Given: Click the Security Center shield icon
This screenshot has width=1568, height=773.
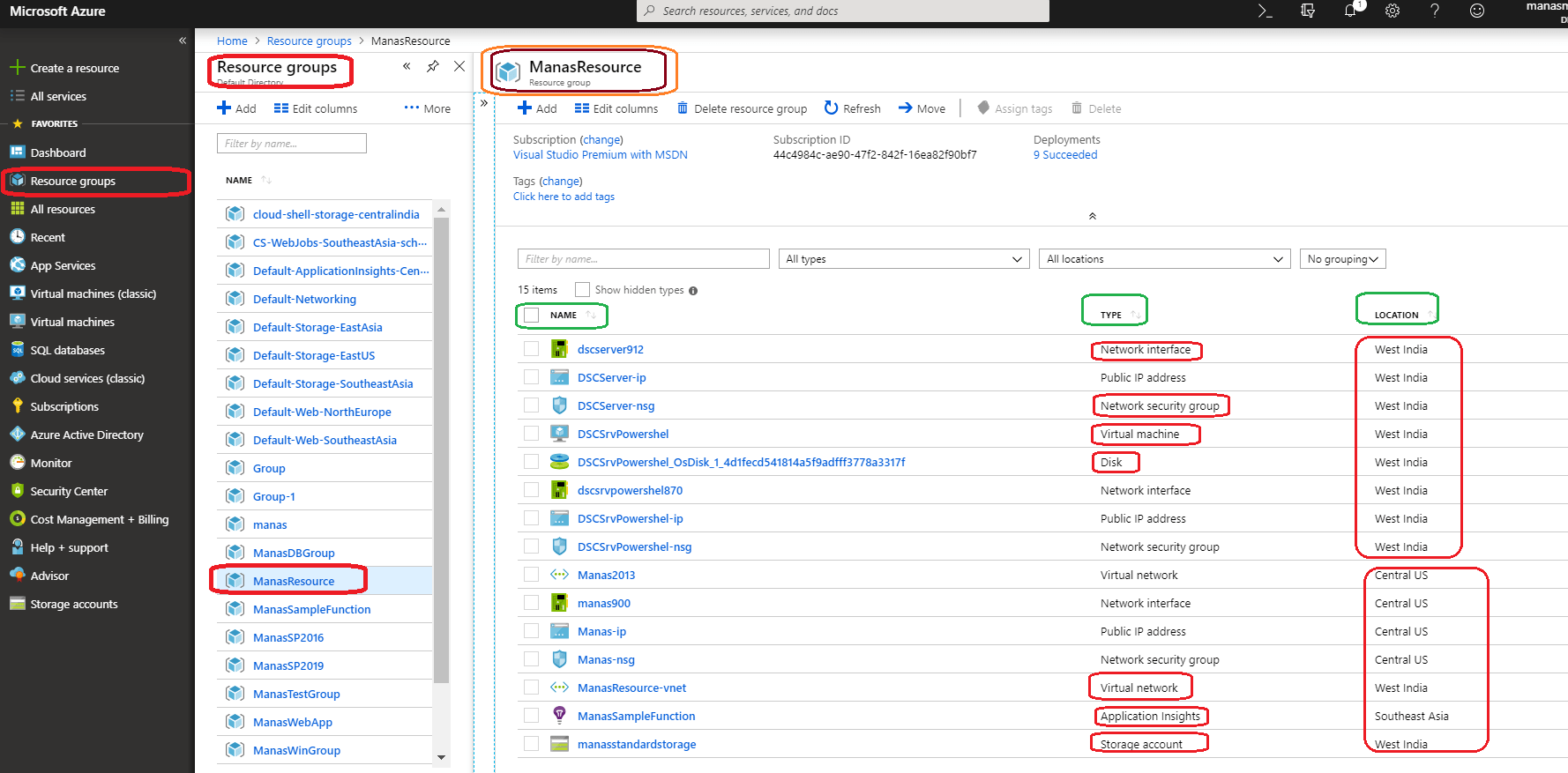Looking at the screenshot, I should coord(17,490).
